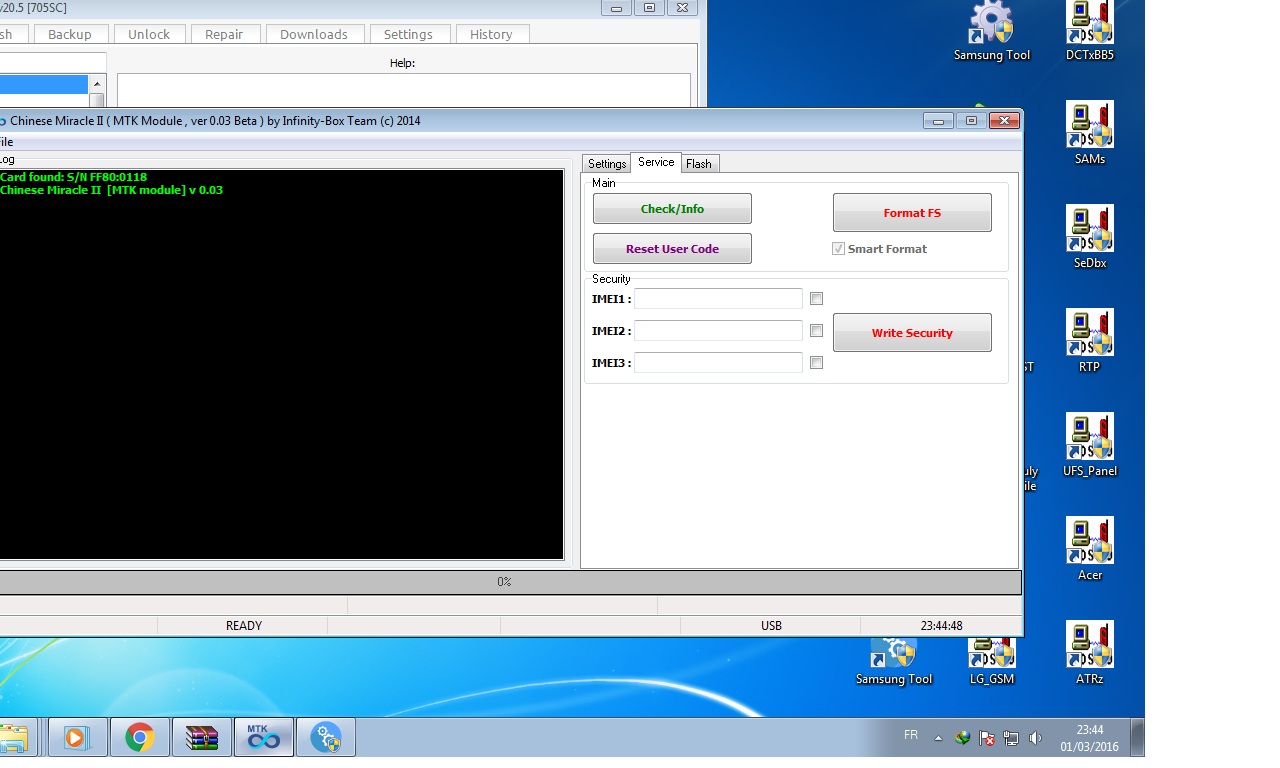Screen dimensions: 1280x768
Task: Click the 0% progress bar
Action: 510,582
